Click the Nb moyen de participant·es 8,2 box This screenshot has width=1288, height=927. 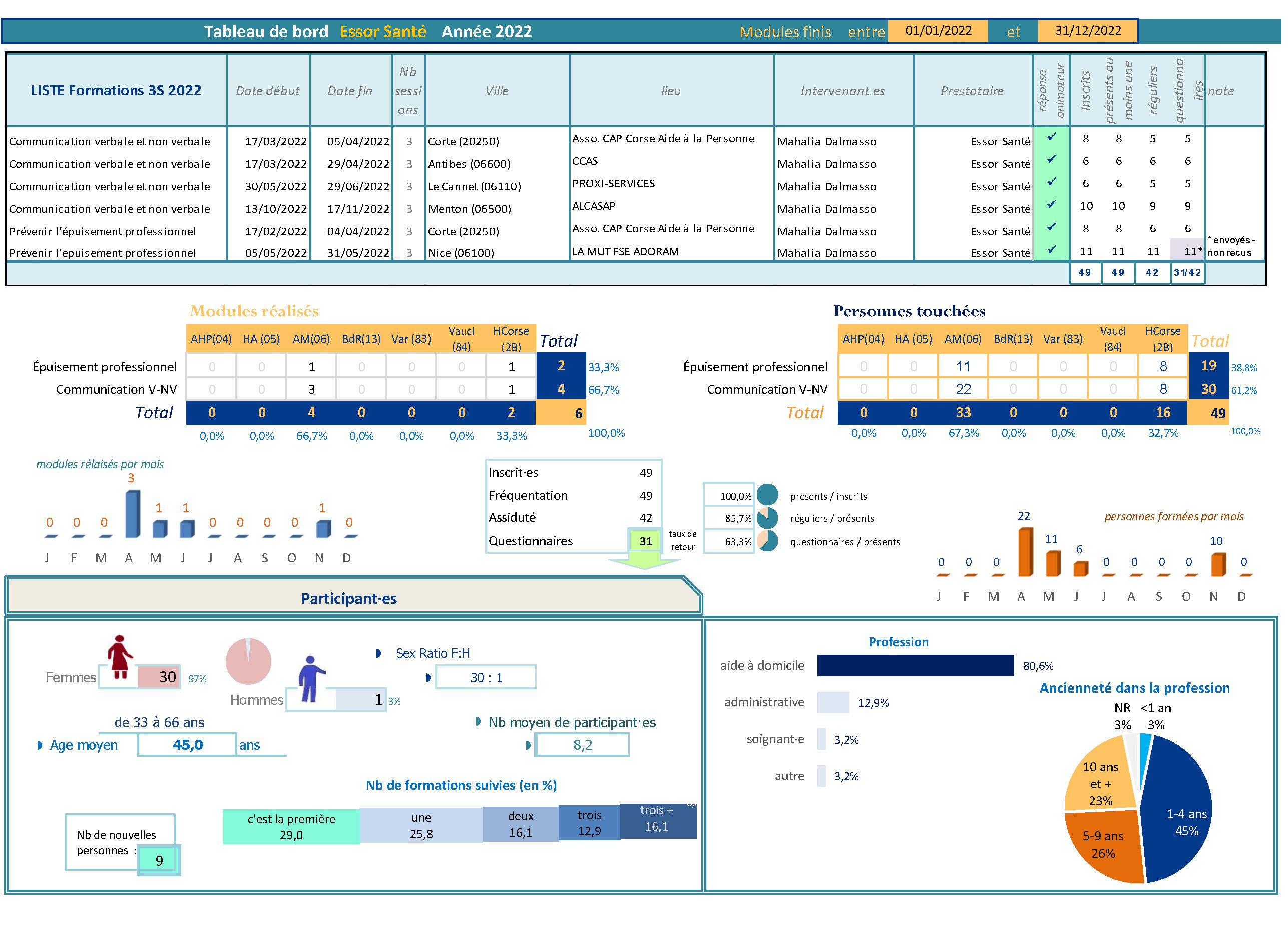coord(582,745)
